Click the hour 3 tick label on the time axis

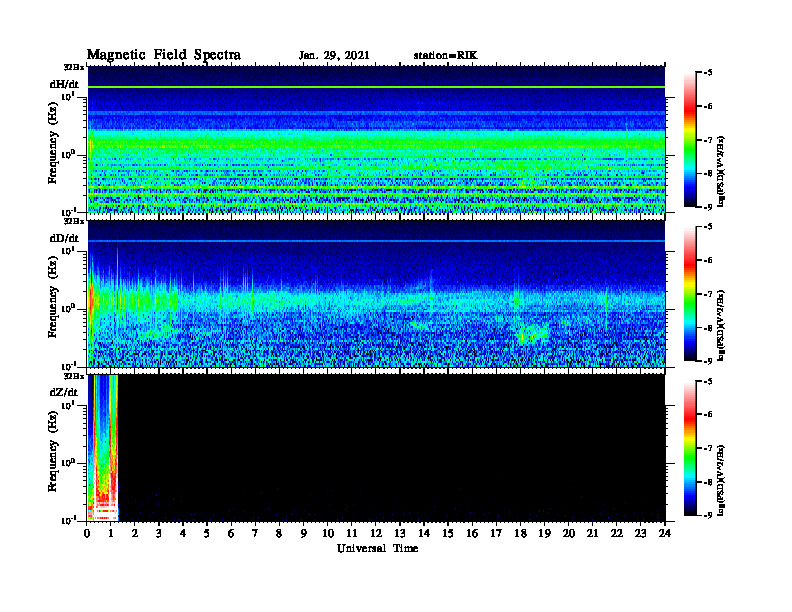click(x=159, y=534)
